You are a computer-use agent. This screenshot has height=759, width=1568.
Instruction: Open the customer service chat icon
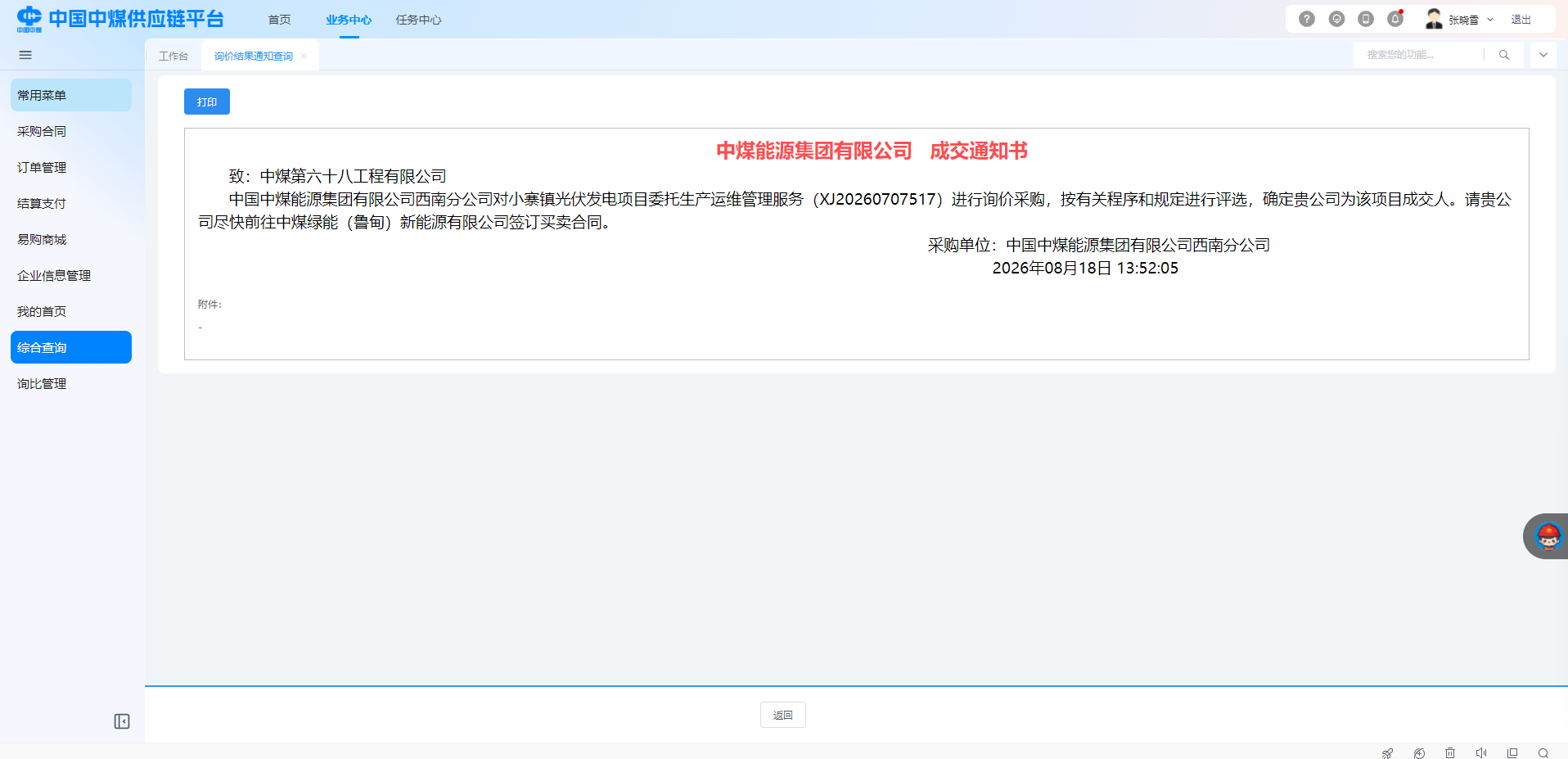coord(1336,19)
